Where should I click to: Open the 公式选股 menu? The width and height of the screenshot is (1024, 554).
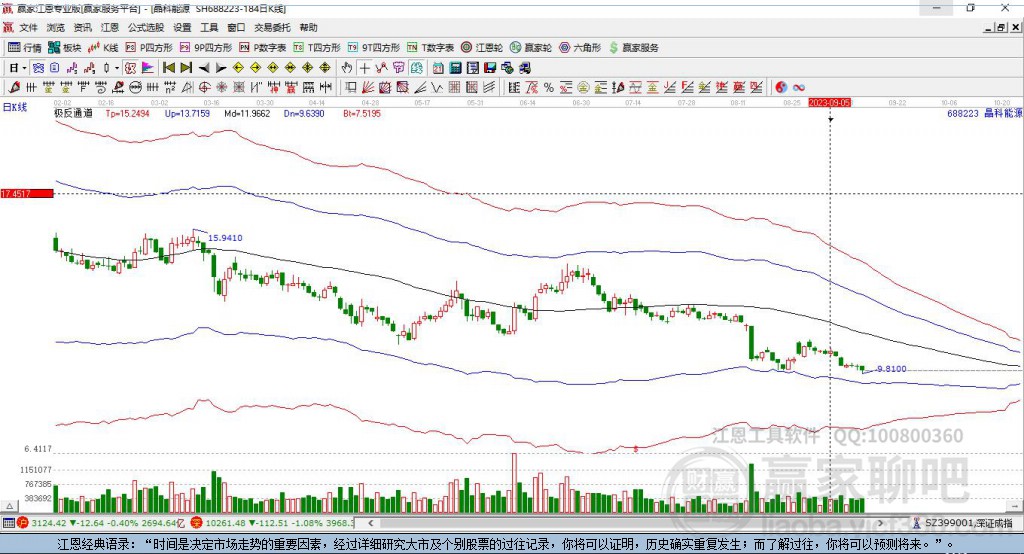point(146,27)
